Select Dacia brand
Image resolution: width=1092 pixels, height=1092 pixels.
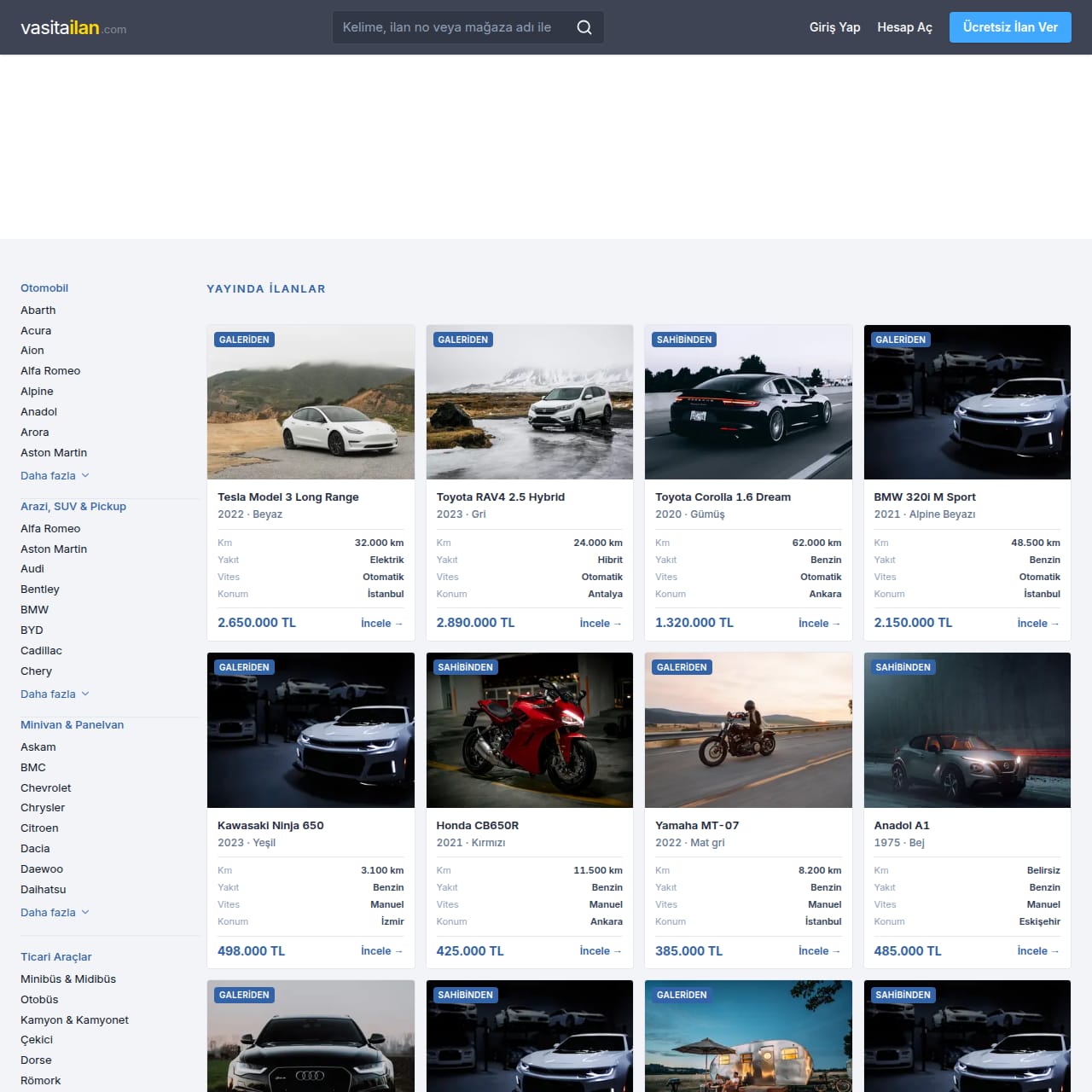pyautogui.click(x=35, y=849)
